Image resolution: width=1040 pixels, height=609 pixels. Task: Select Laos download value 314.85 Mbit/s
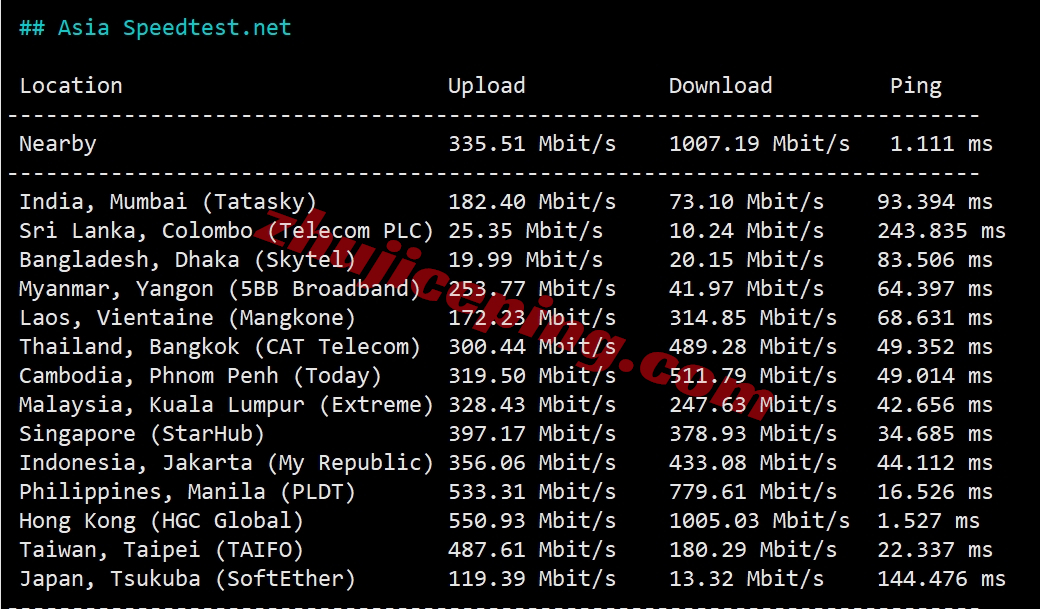(x=753, y=318)
